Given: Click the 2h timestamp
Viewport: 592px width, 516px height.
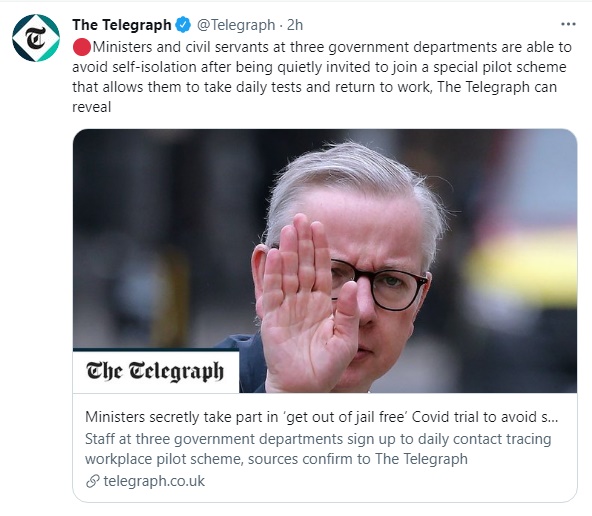Looking at the screenshot, I should pos(295,25).
